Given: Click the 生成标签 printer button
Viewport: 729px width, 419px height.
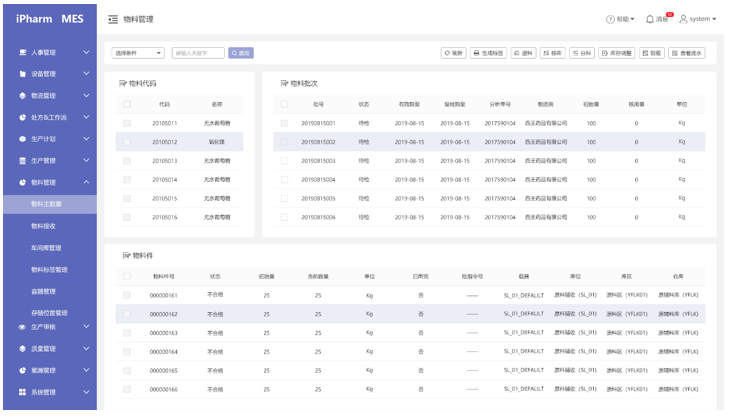Looking at the screenshot, I should [x=488, y=53].
